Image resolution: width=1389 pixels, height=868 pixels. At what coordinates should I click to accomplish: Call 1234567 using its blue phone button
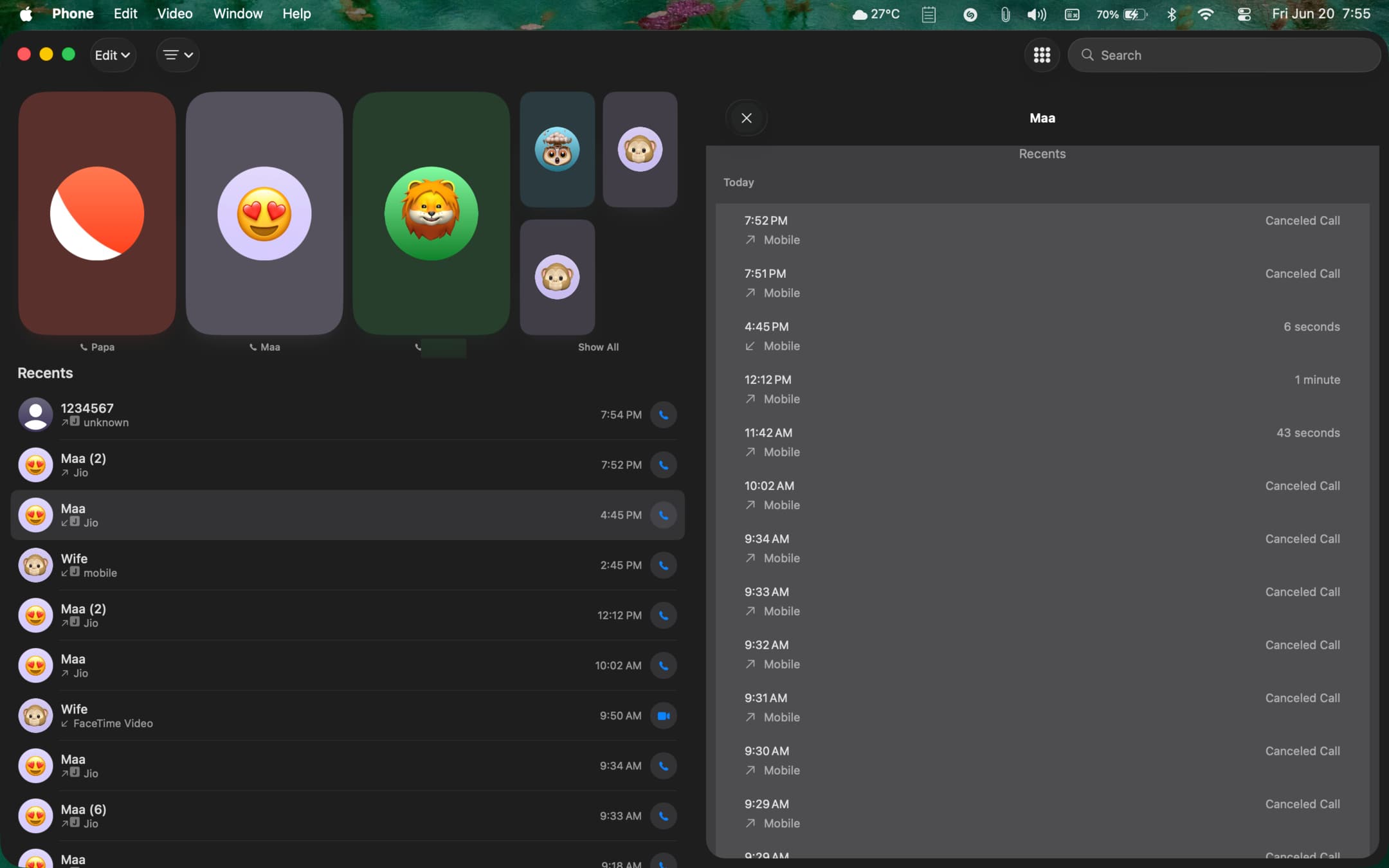[x=664, y=415]
